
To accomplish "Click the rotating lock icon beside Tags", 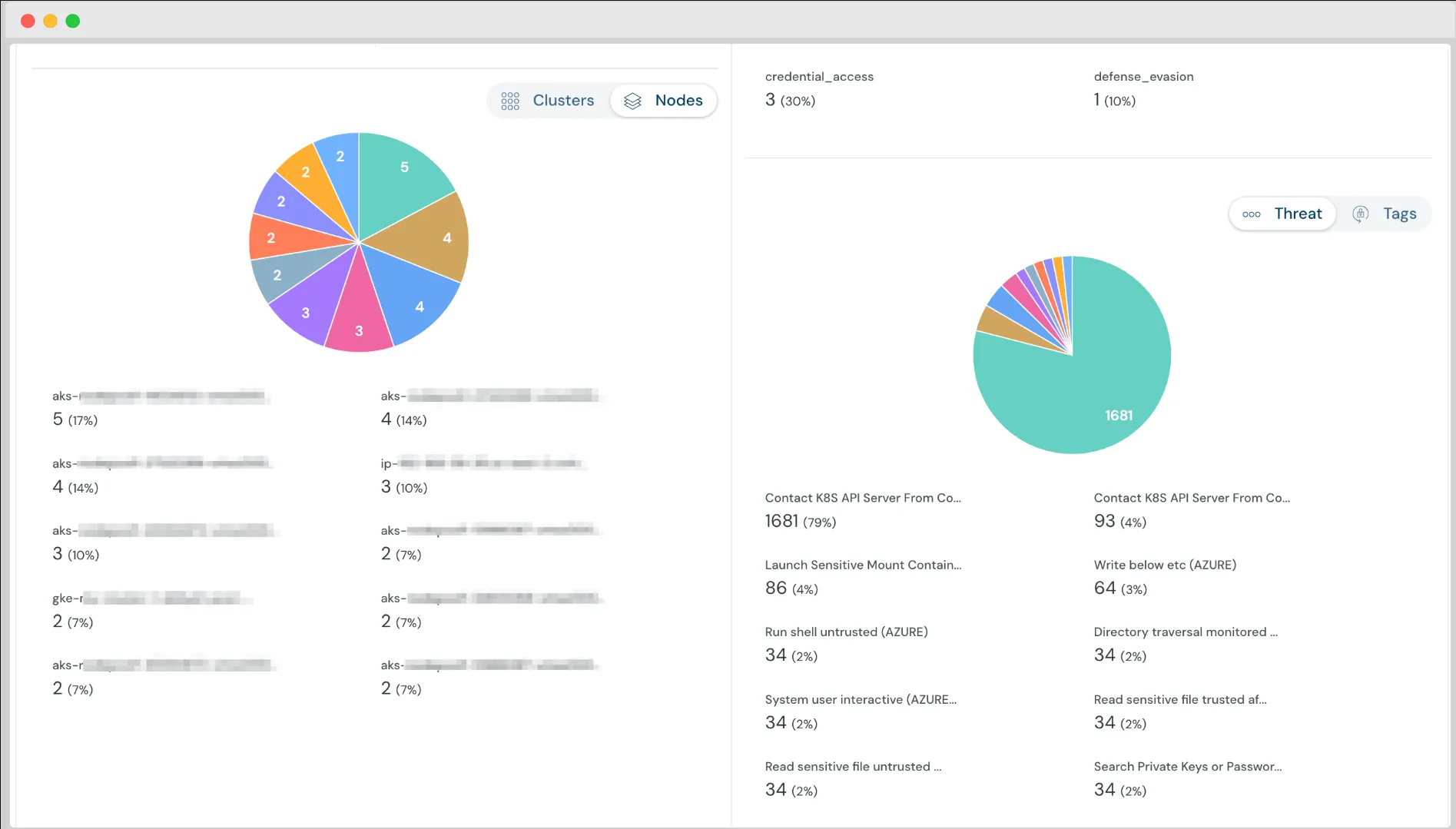I will 1360,214.
